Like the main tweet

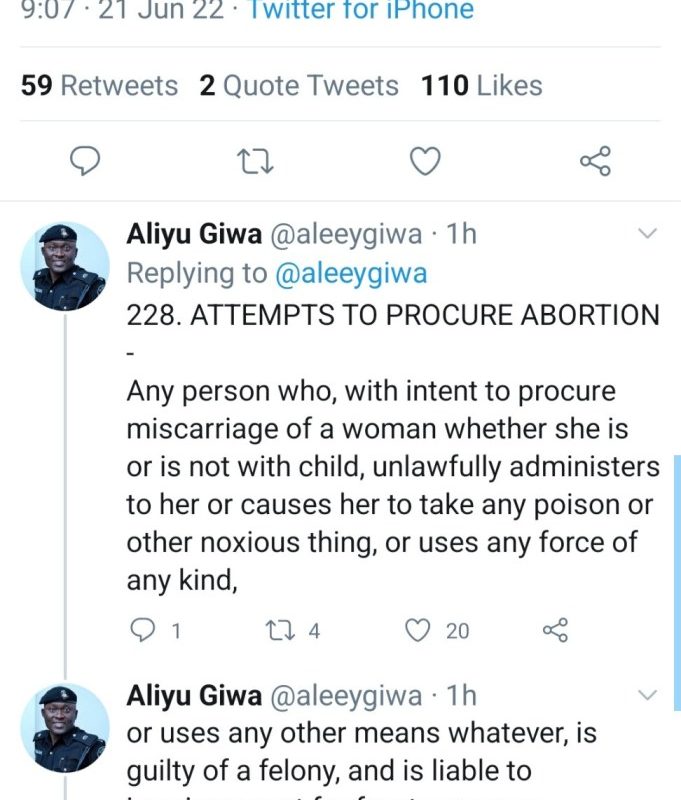tap(427, 160)
